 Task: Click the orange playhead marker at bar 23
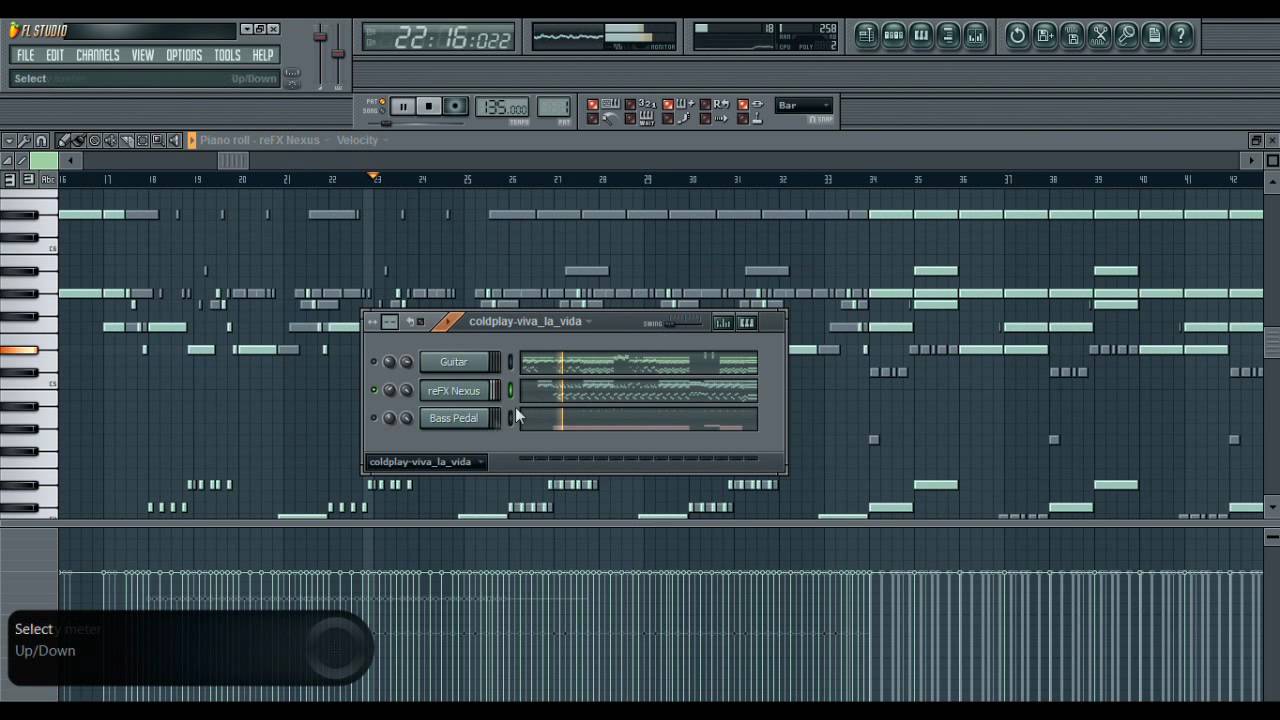click(x=374, y=177)
